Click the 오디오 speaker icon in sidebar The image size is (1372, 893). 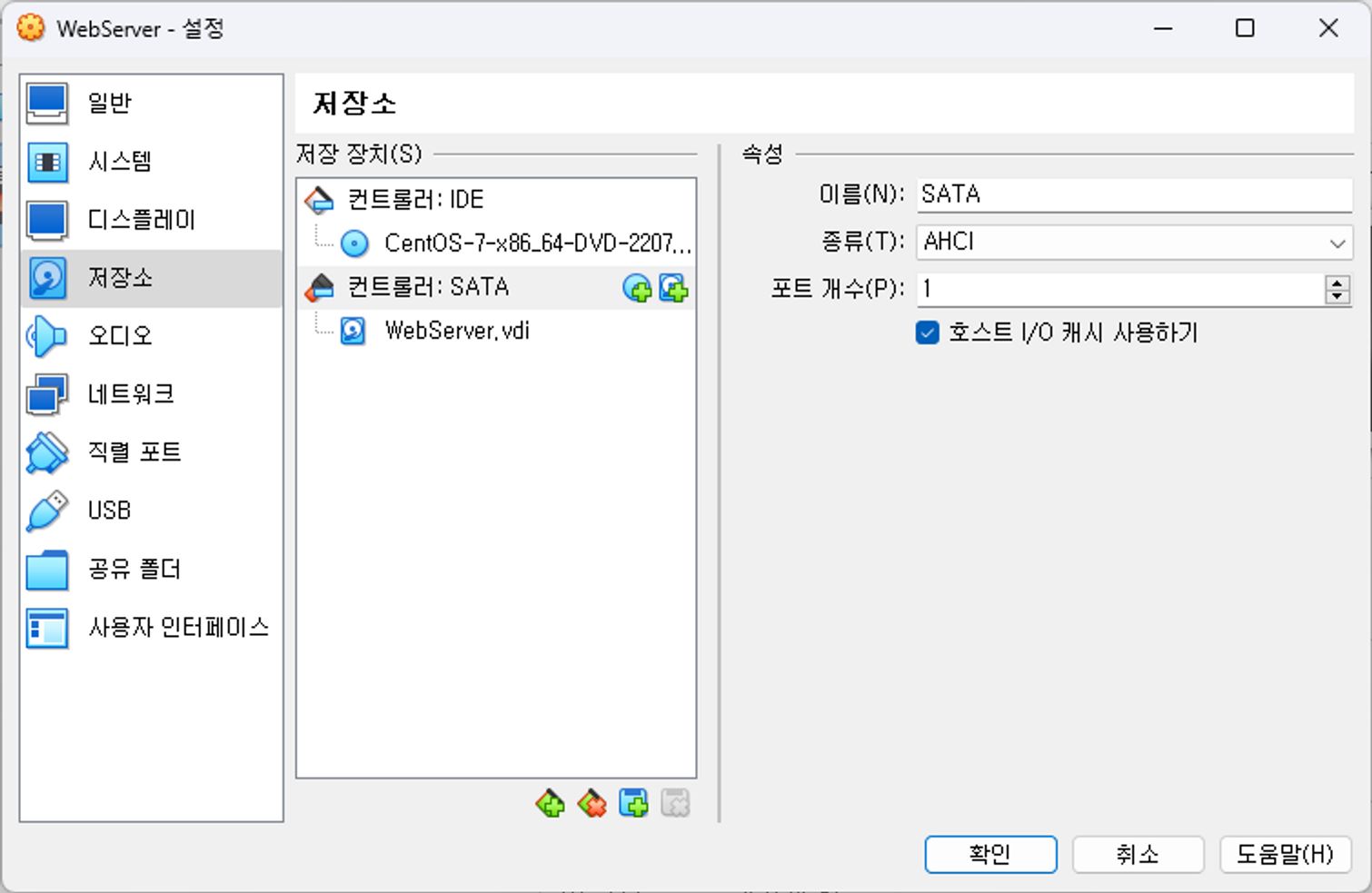coord(47,336)
